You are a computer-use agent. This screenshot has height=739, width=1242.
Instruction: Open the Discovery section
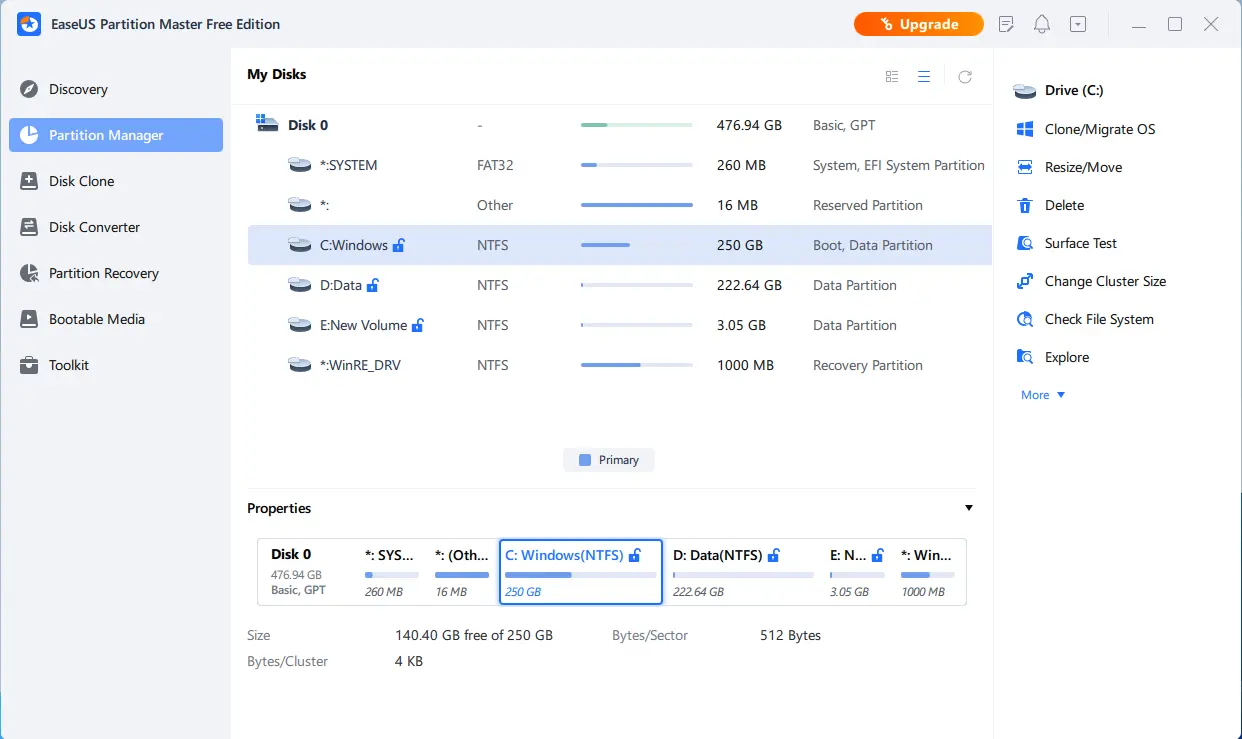(x=116, y=89)
